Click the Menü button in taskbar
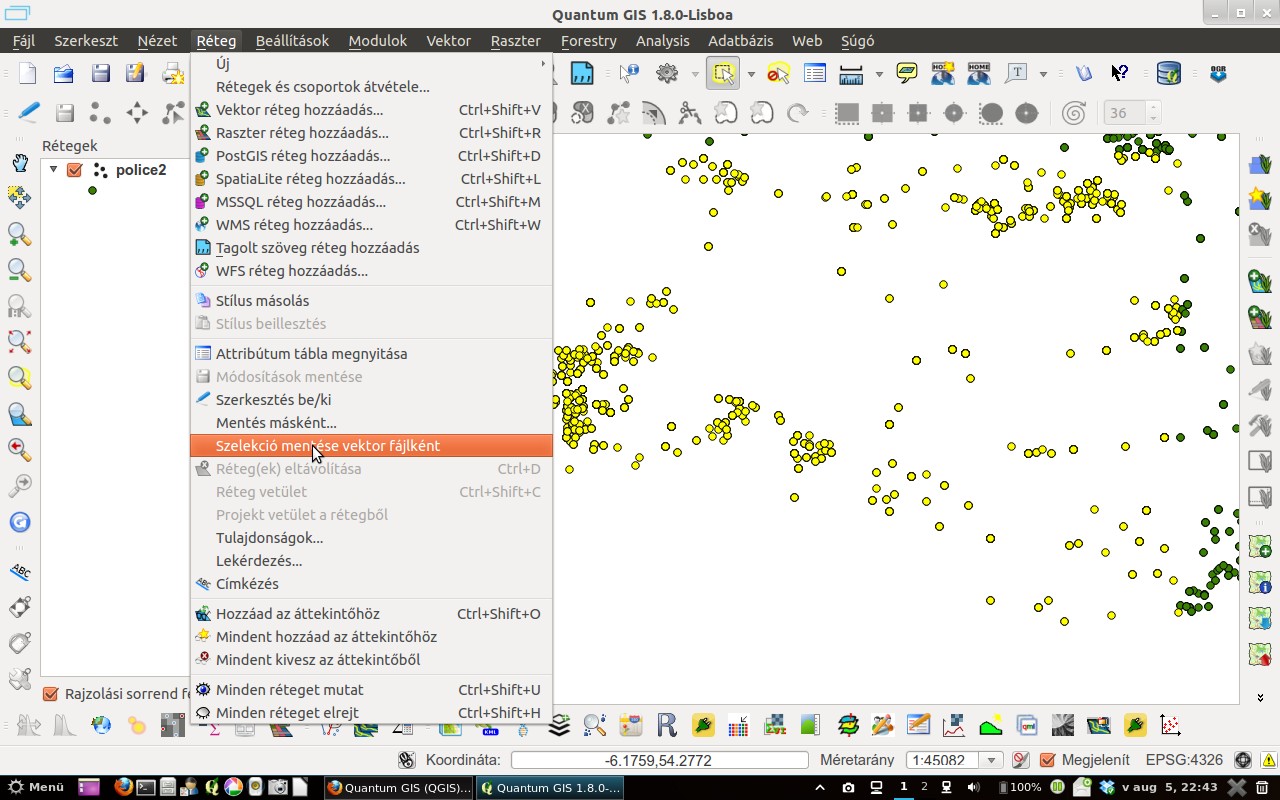This screenshot has height=800, width=1280. pos(36,787)
